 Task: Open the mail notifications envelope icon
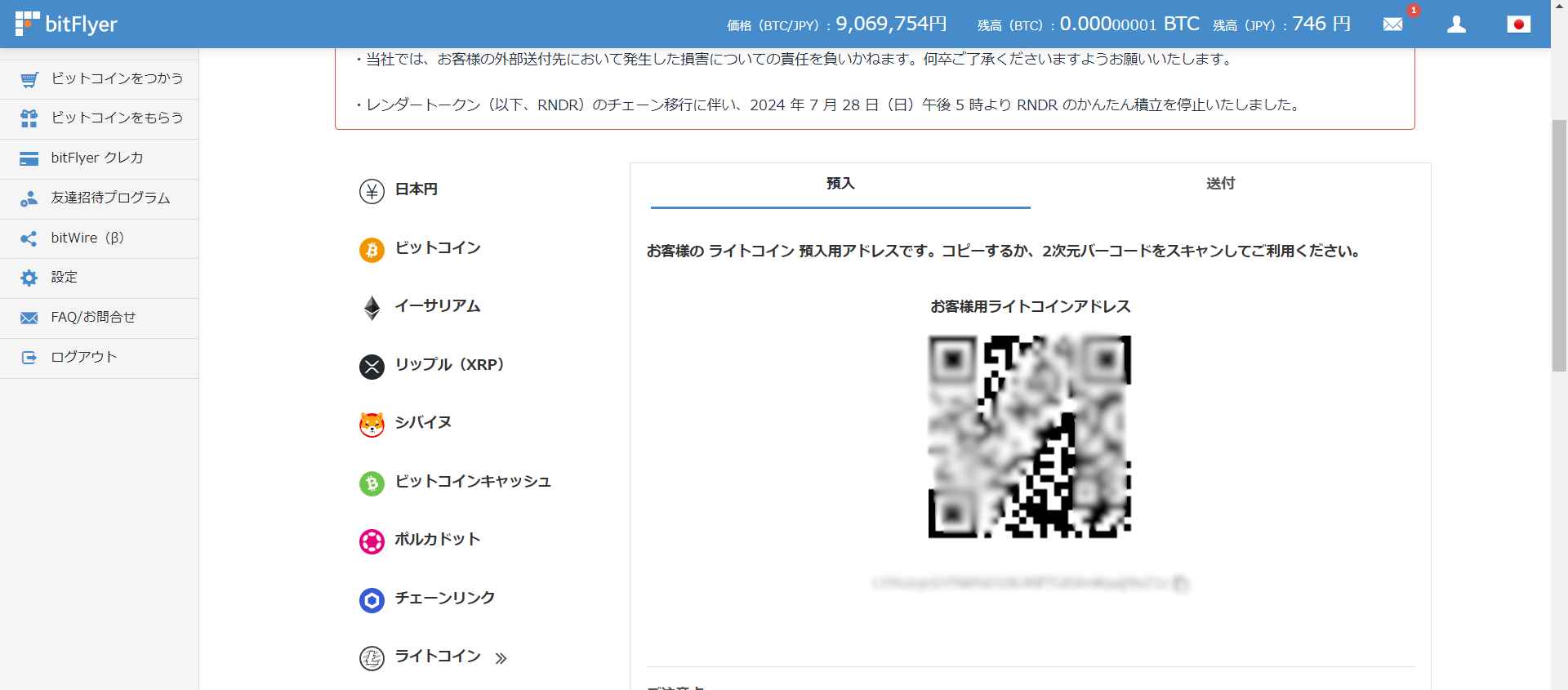point(1392,24)
